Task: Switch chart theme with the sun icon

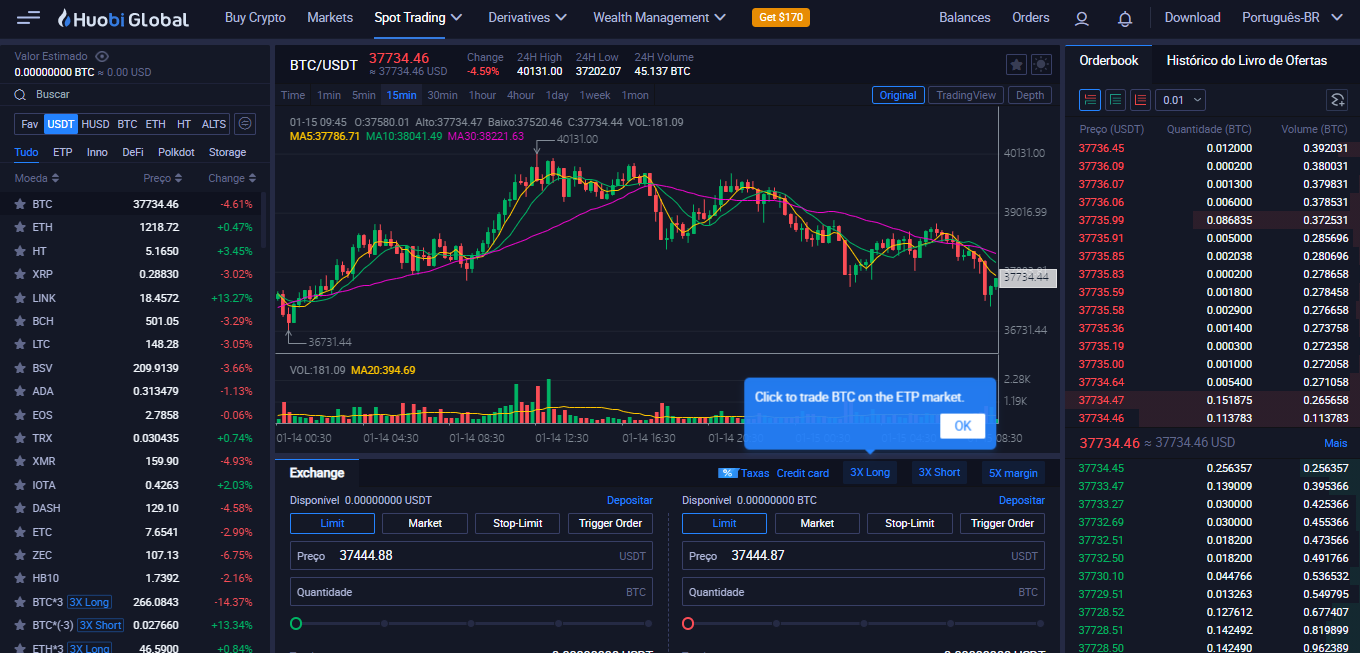Action: click(x=1041, y=65)
